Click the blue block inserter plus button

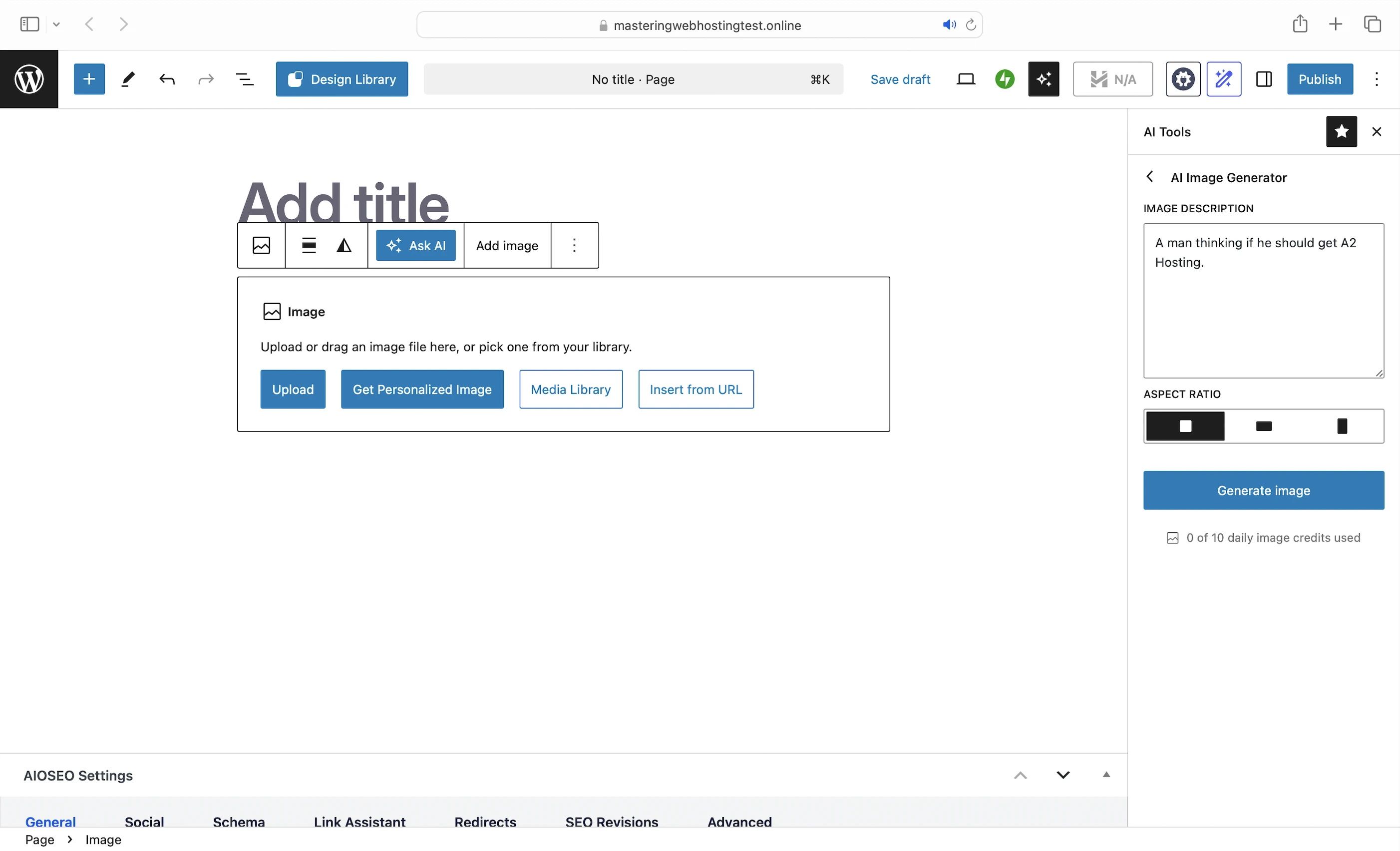(89, 79)
